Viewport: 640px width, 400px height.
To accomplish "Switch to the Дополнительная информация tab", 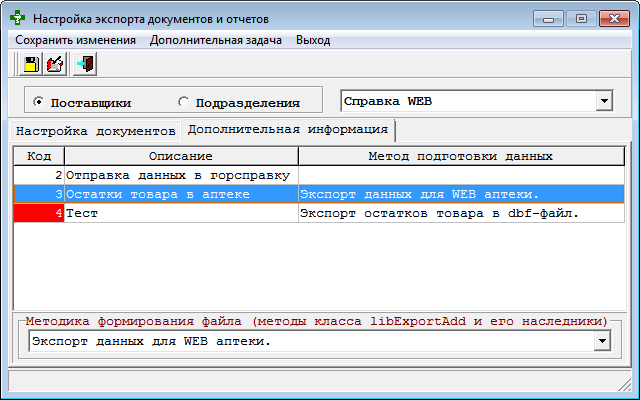I will coord(288,130).
